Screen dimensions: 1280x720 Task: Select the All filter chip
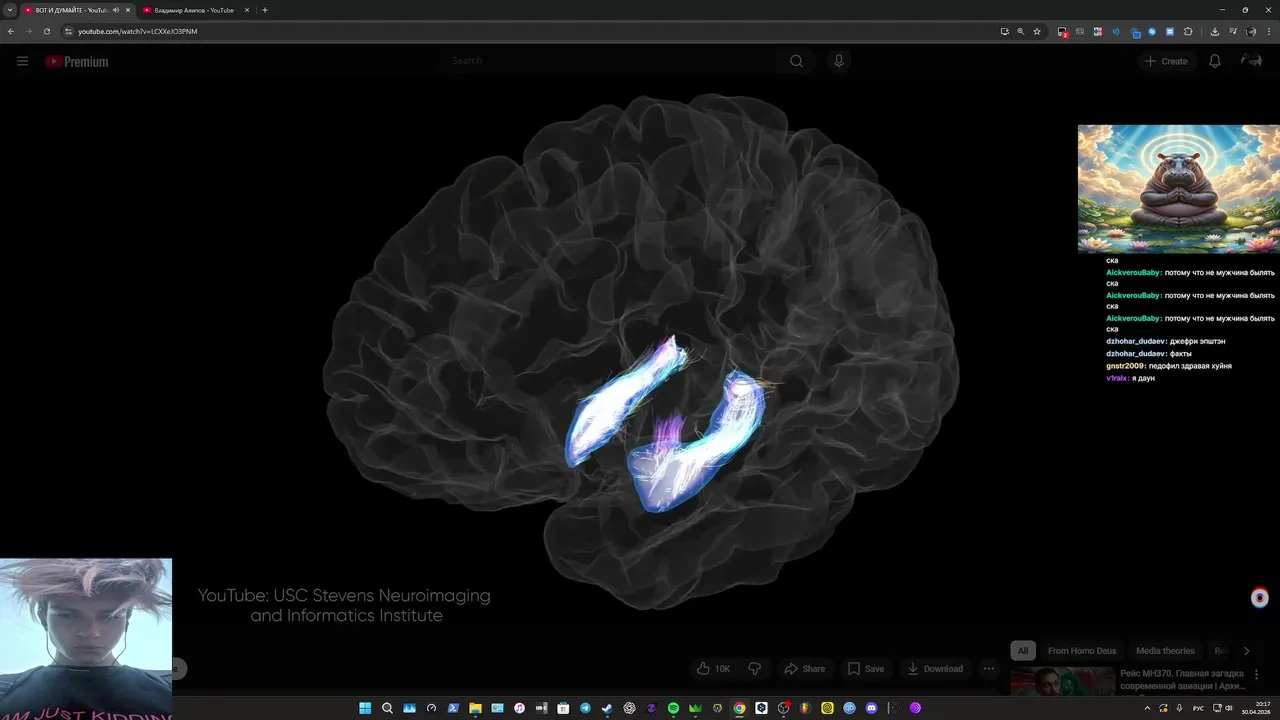[1023, 651]
